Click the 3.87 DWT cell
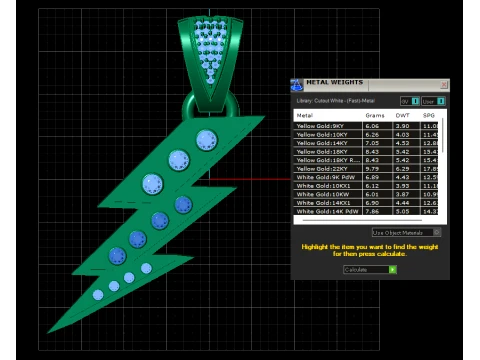 [406, 194]
